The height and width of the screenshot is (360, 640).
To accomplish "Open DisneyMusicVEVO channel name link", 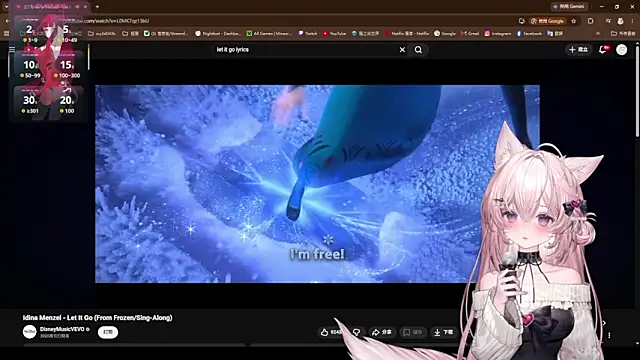I will click(62, 329).
